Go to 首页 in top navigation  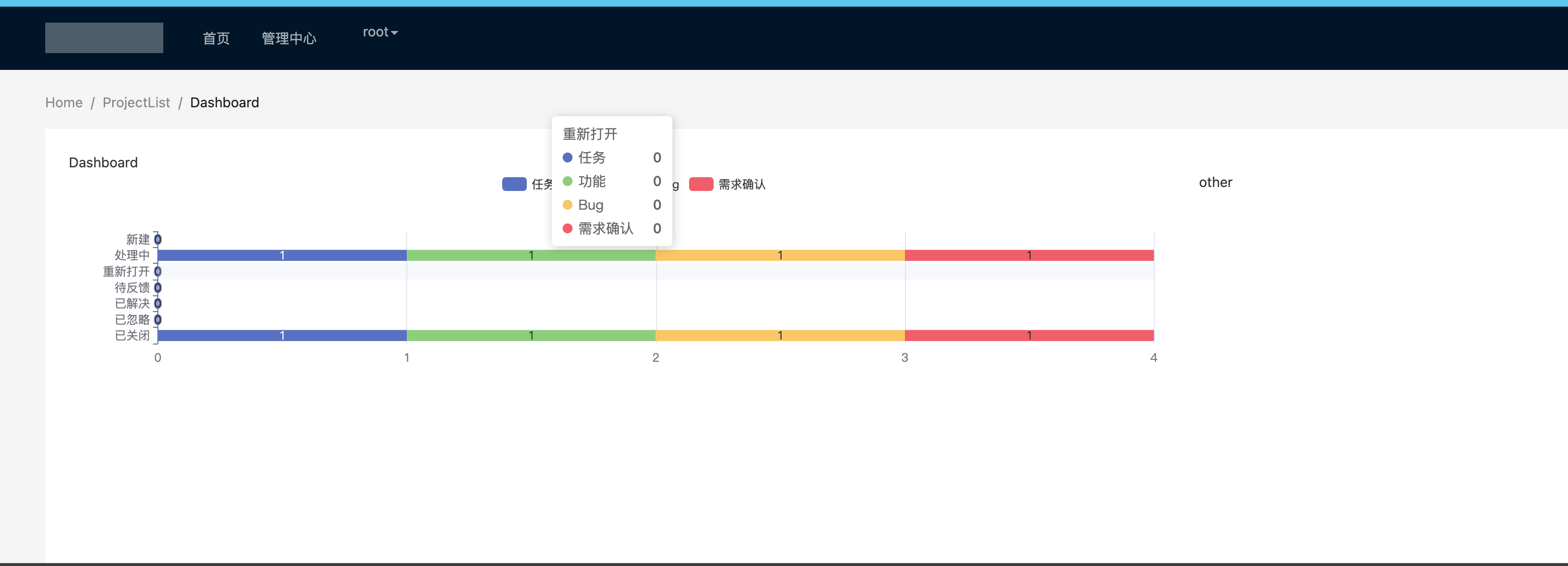[x=215, y=38]
